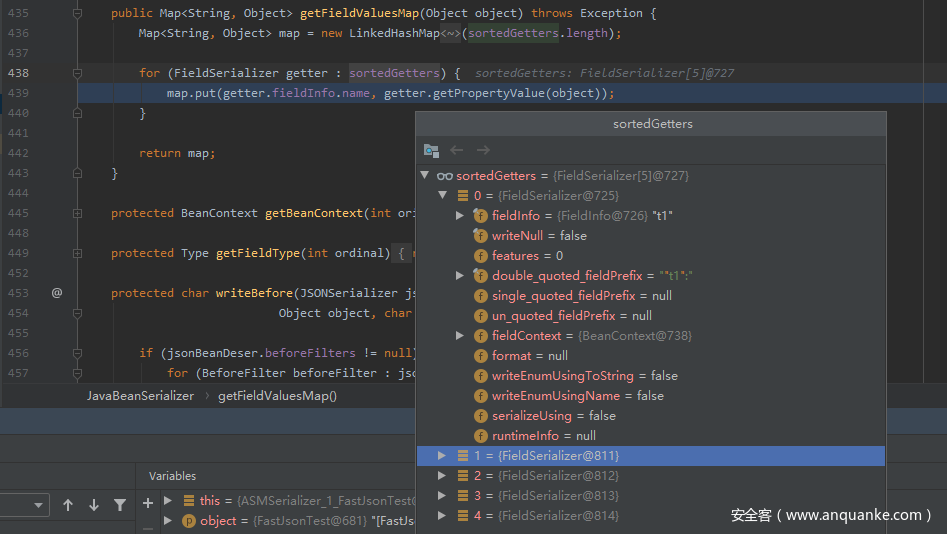Click the set-as-root icon in sortedGetters popup
The width and height of the screenshot is (947, 534).
[431, 150]
